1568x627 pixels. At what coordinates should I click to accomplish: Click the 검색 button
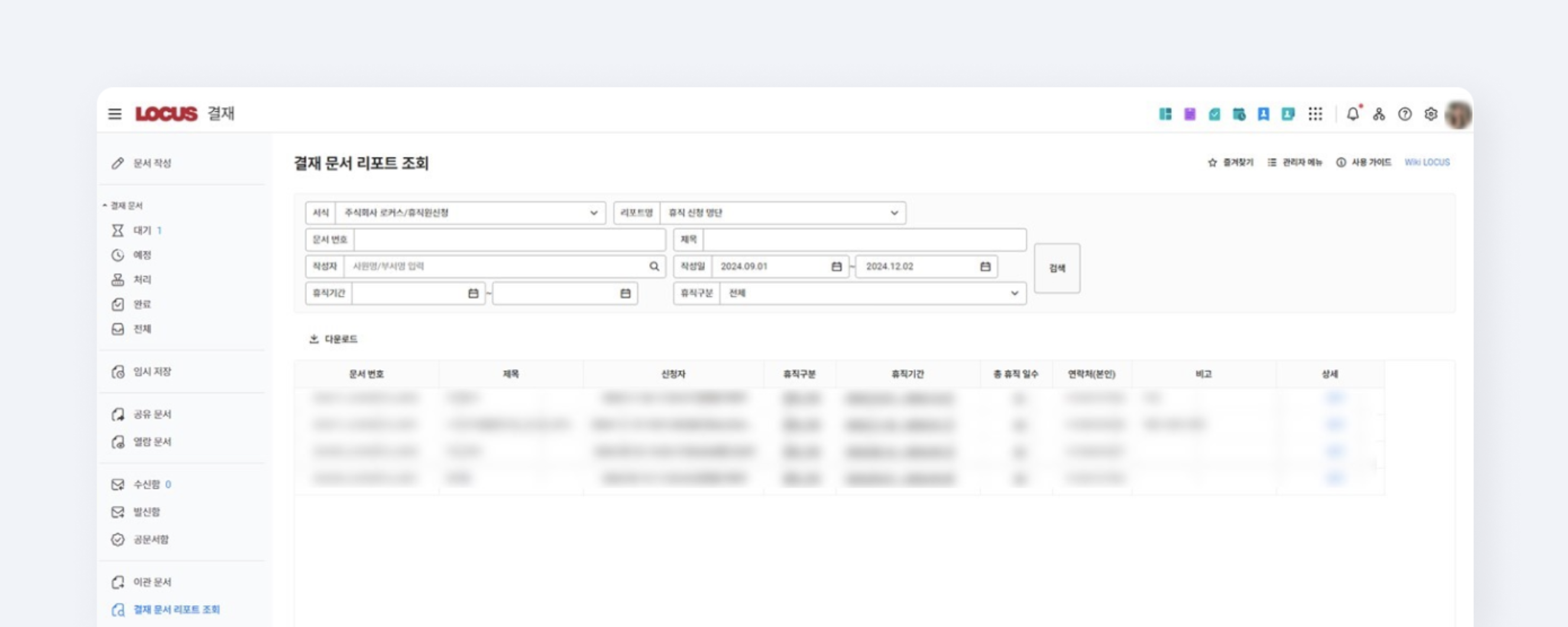coord(1057,269)
